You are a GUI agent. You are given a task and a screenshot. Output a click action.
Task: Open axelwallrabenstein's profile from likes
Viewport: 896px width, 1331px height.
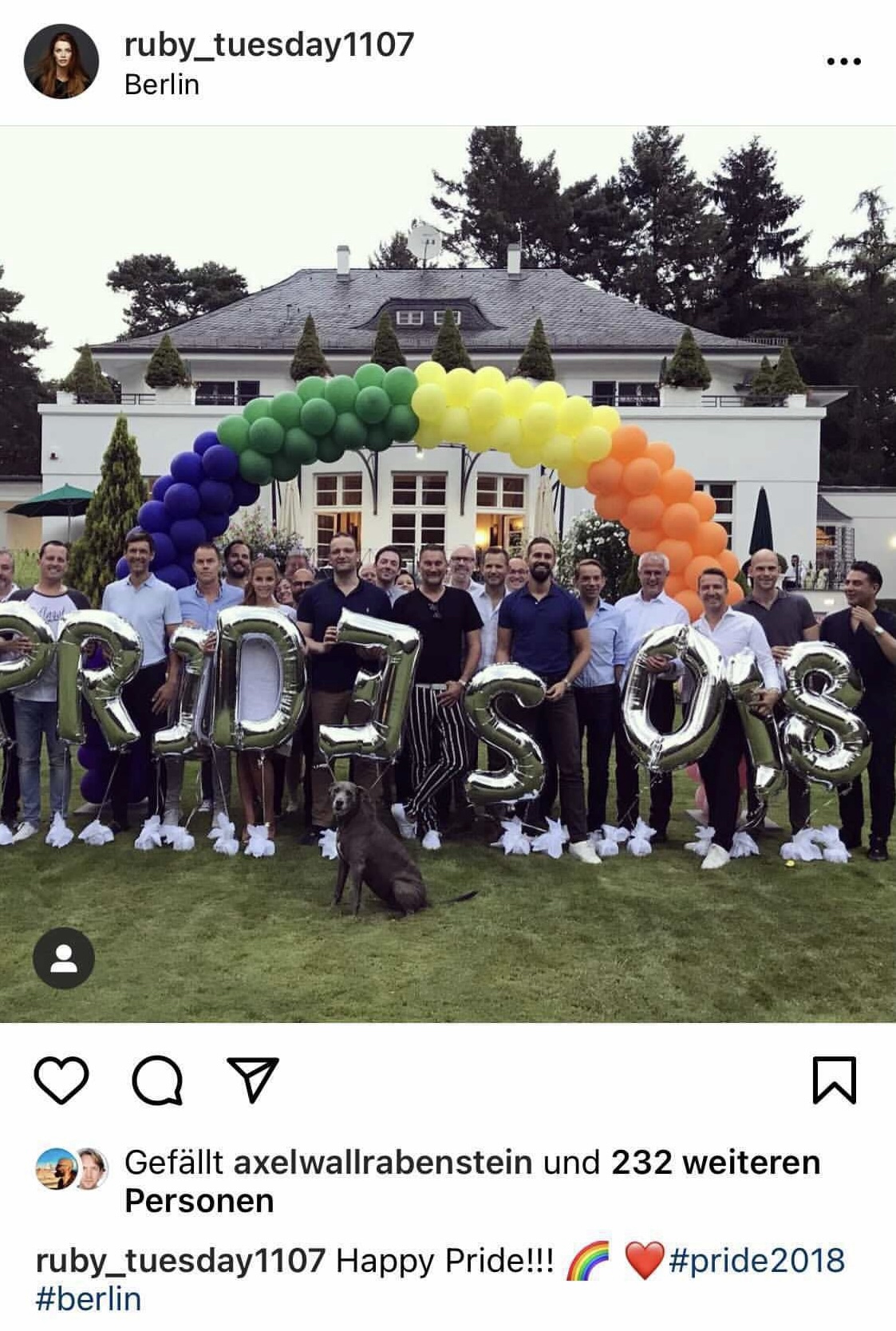pyautogui.click(x=382, y=1162)
